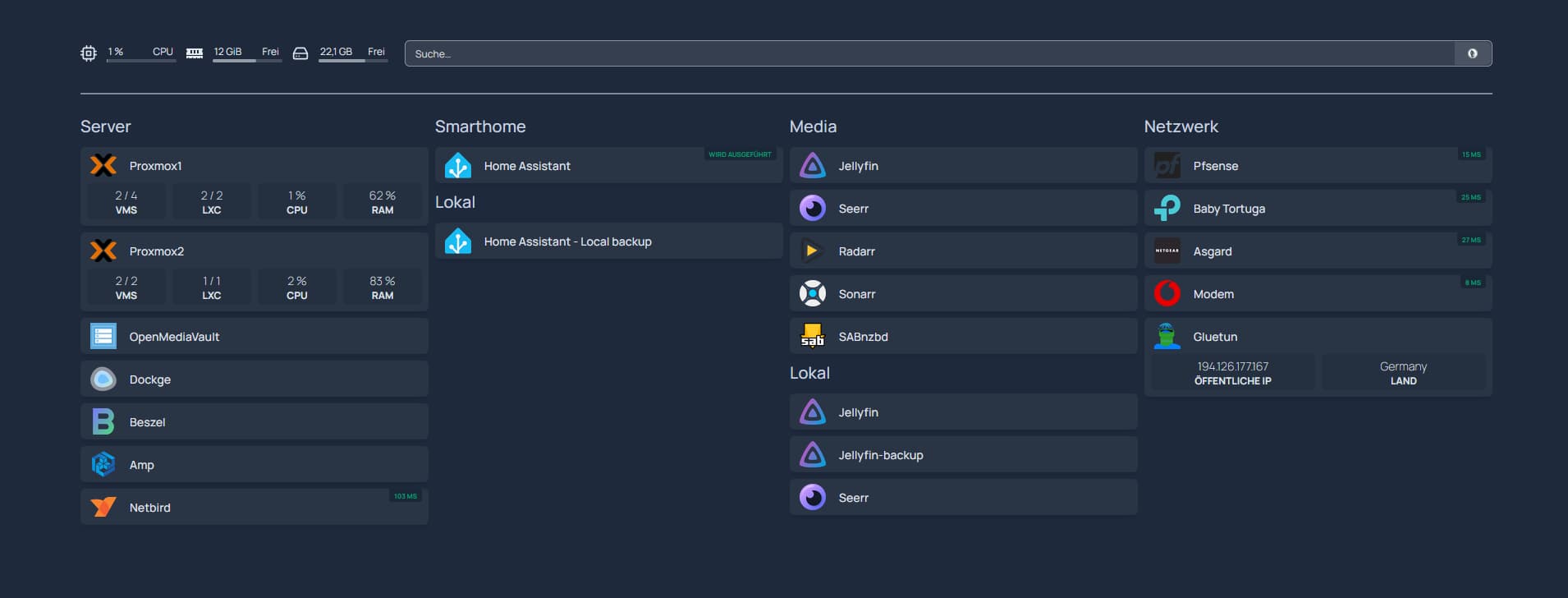Click the 27 MS ping badge on Asgard

[x=1471, y=240]
